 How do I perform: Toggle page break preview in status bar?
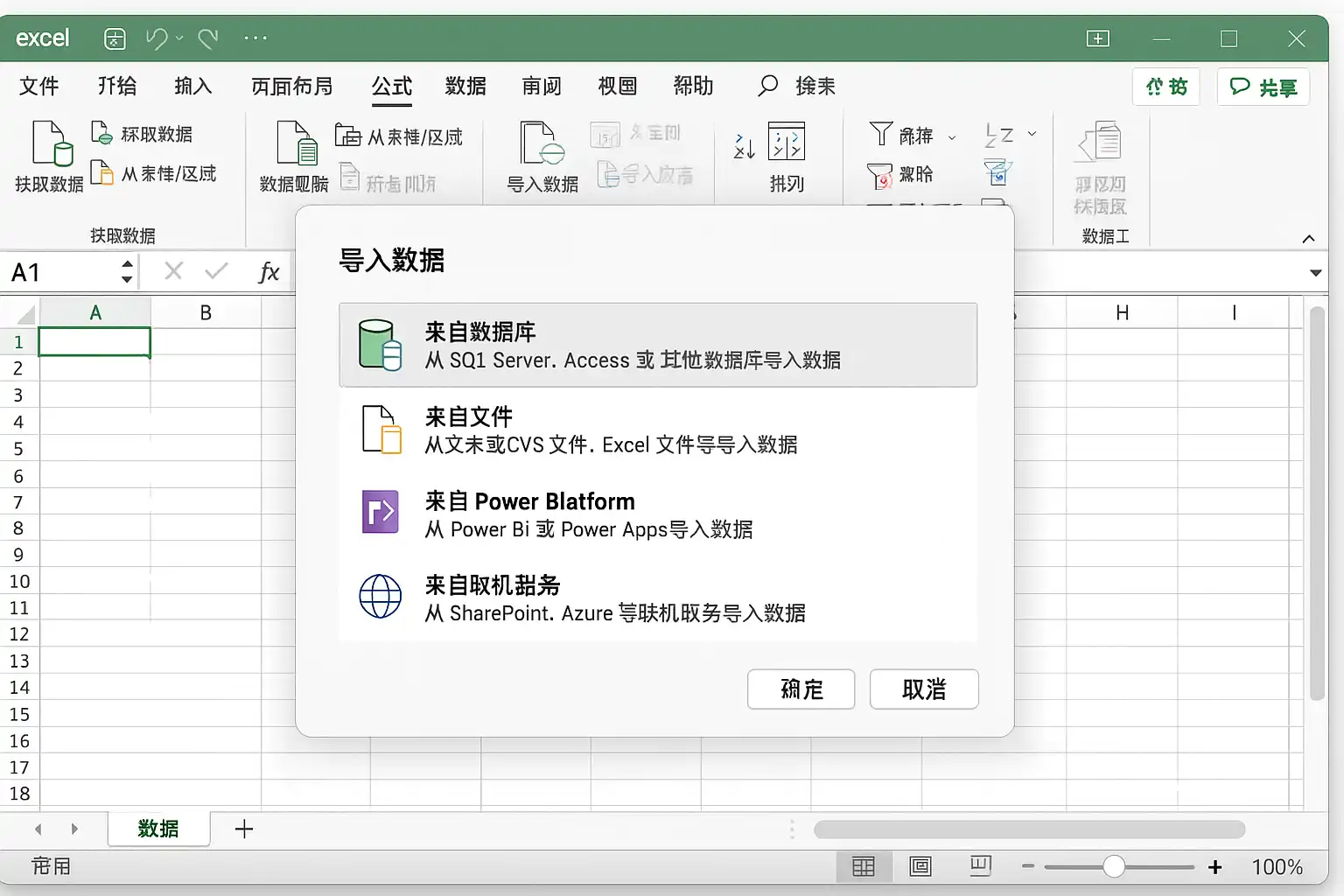(x=981, y=866)
